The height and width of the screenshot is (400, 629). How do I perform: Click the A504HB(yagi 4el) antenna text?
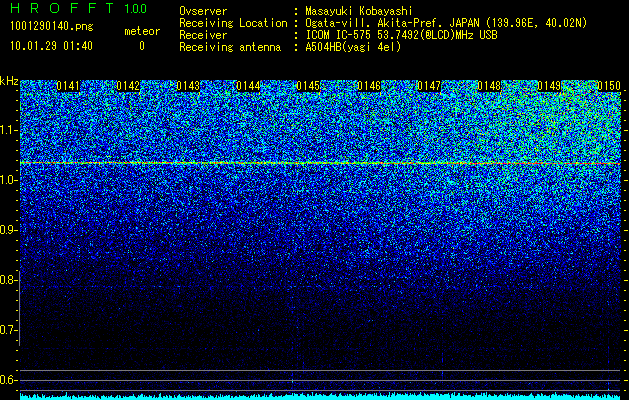[353, 47]
